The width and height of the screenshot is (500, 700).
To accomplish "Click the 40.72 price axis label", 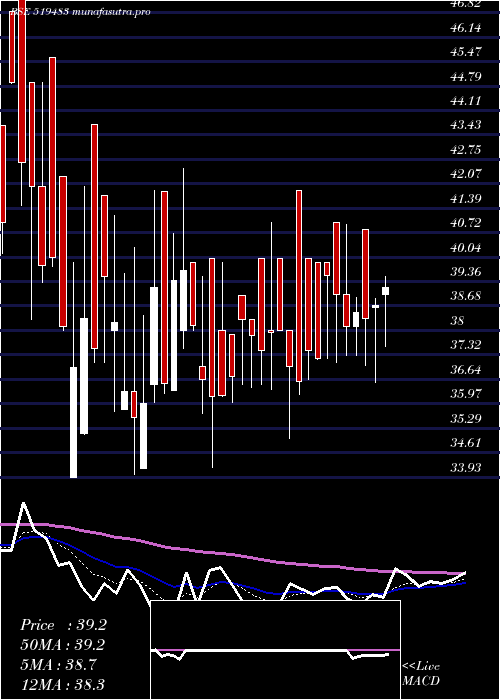I will (x=466, y=223).
